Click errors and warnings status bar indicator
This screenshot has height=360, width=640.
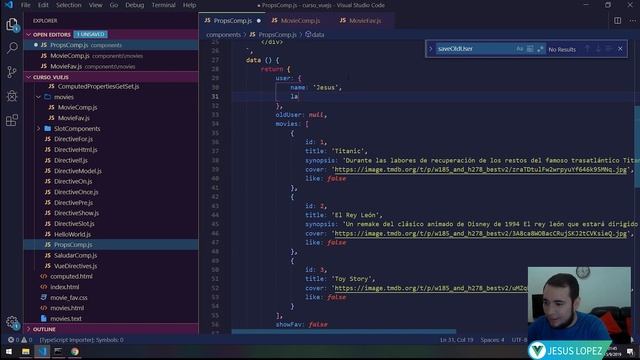click(20, 340)
